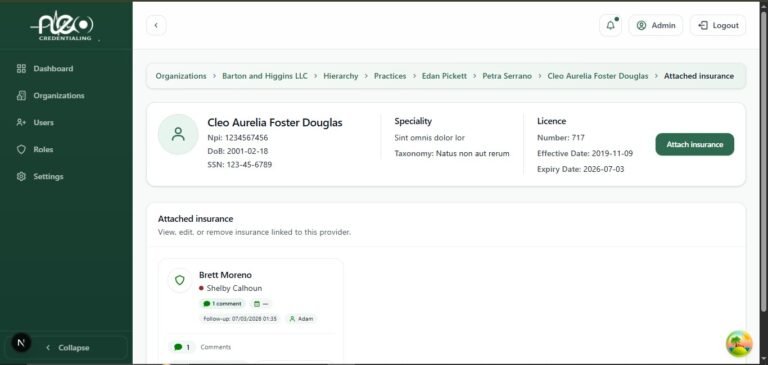Click Effective Date: 2019-11-09
The height and width of the screenshot is (365, 768).
585,153
